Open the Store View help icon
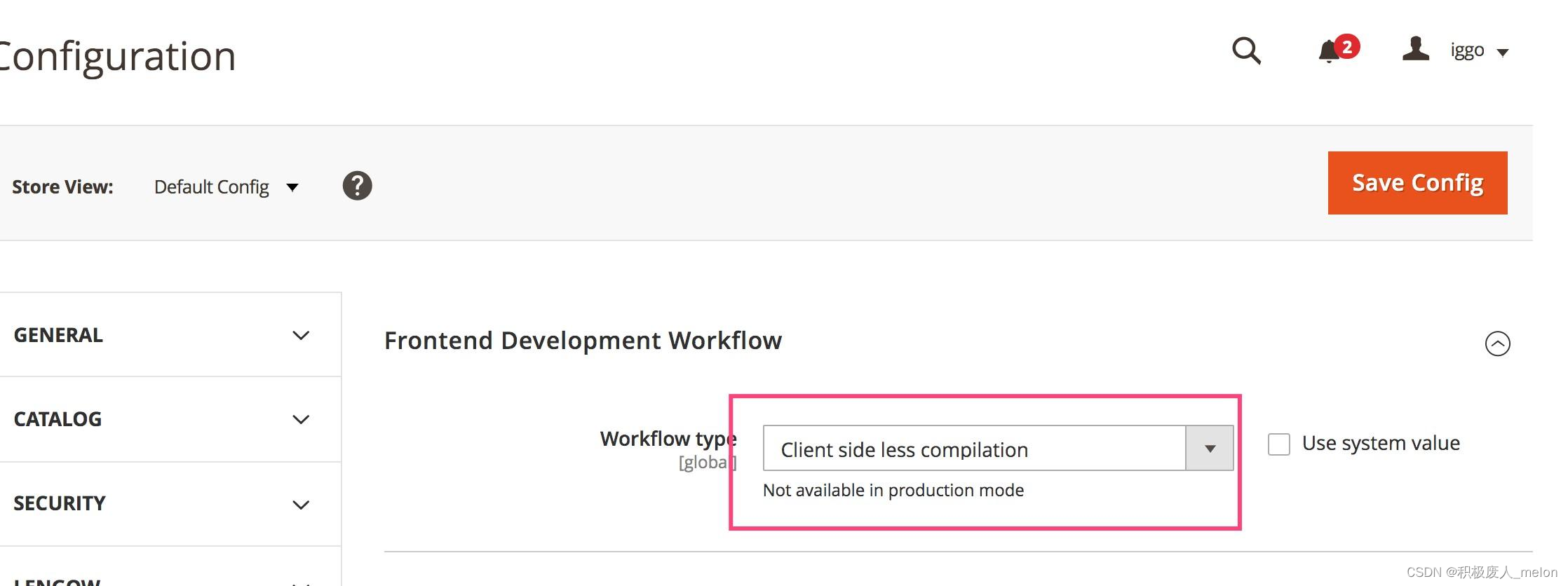The height and width of the screenshot is (586, 1568). click(x=357, y=186)
